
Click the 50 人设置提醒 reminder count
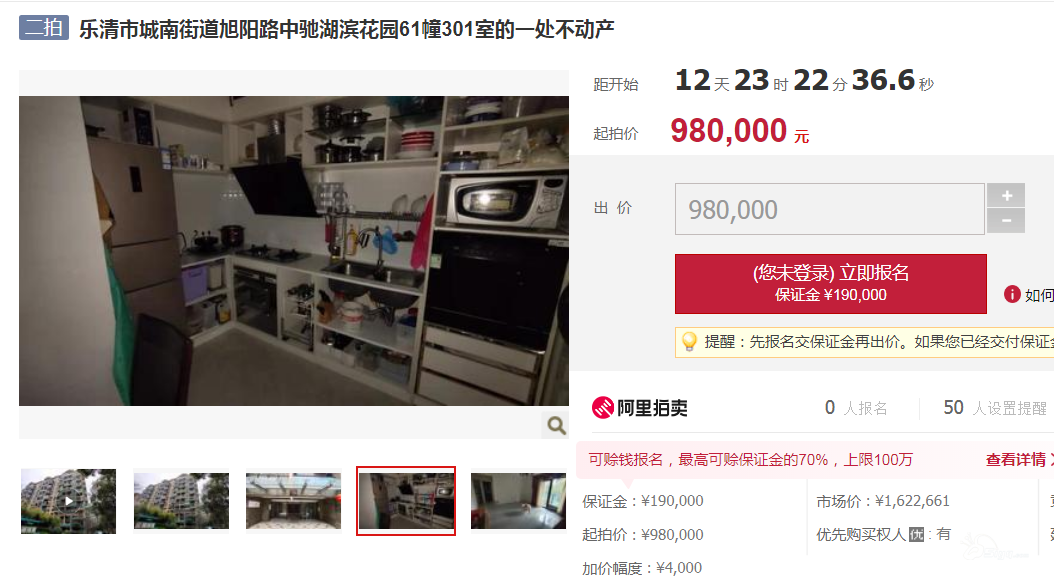point(995,407)
